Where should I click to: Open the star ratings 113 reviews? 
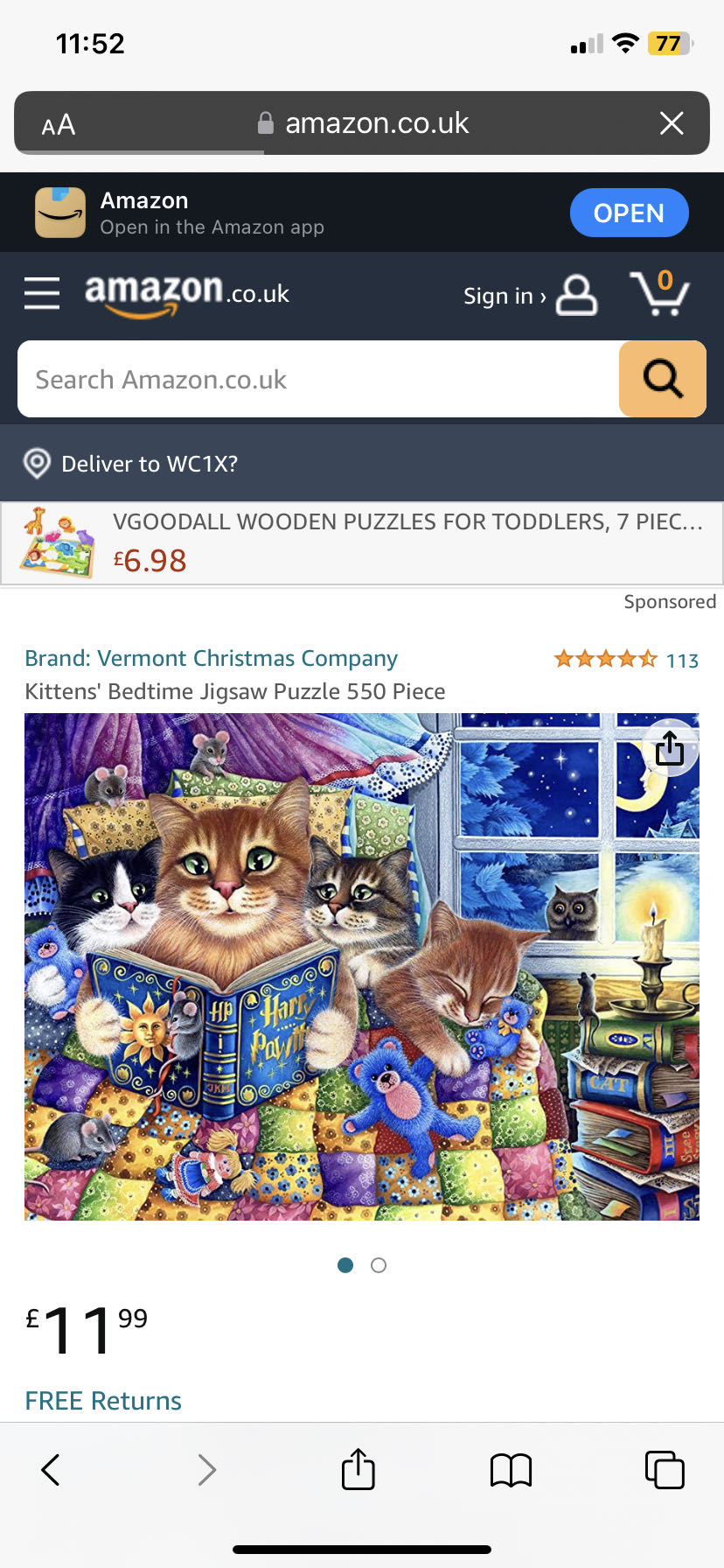point(626,659)
